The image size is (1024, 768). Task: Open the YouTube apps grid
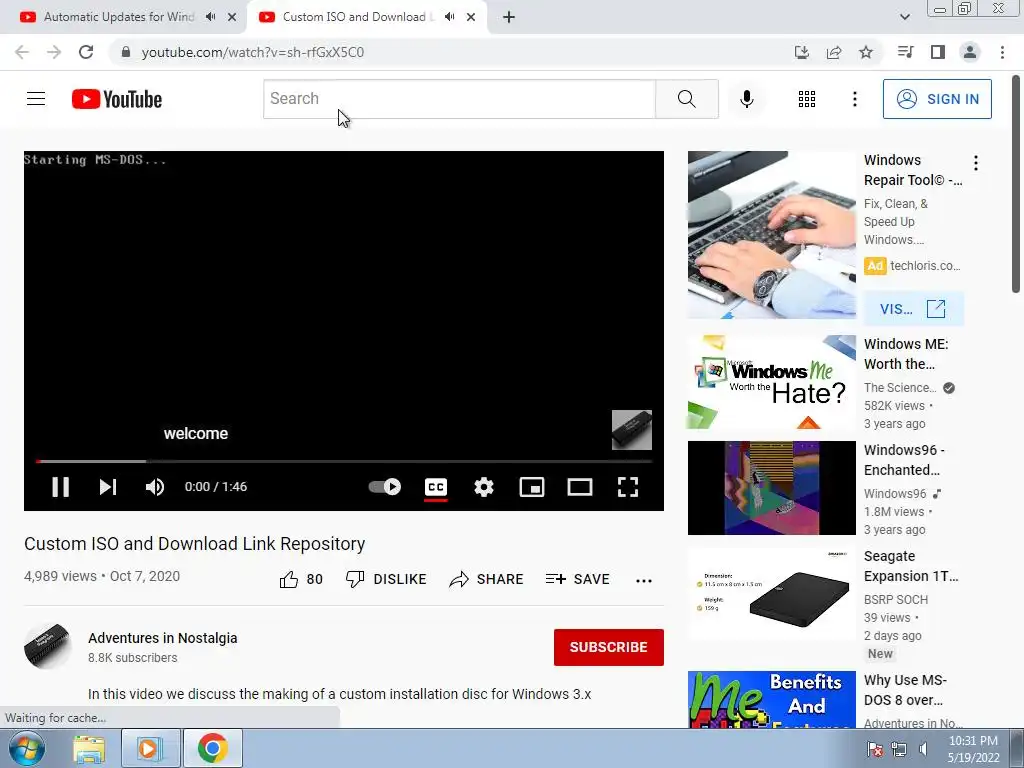(807, 99)
